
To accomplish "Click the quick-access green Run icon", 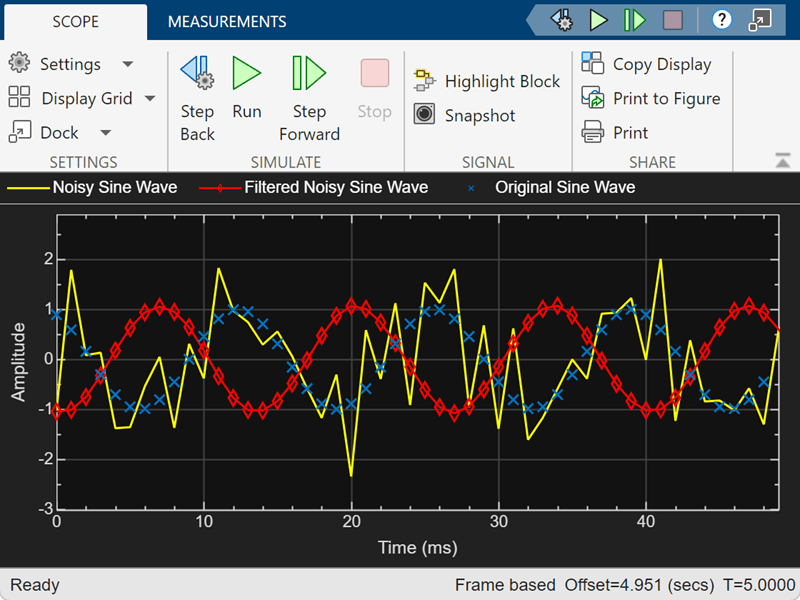I will (598, 20).
